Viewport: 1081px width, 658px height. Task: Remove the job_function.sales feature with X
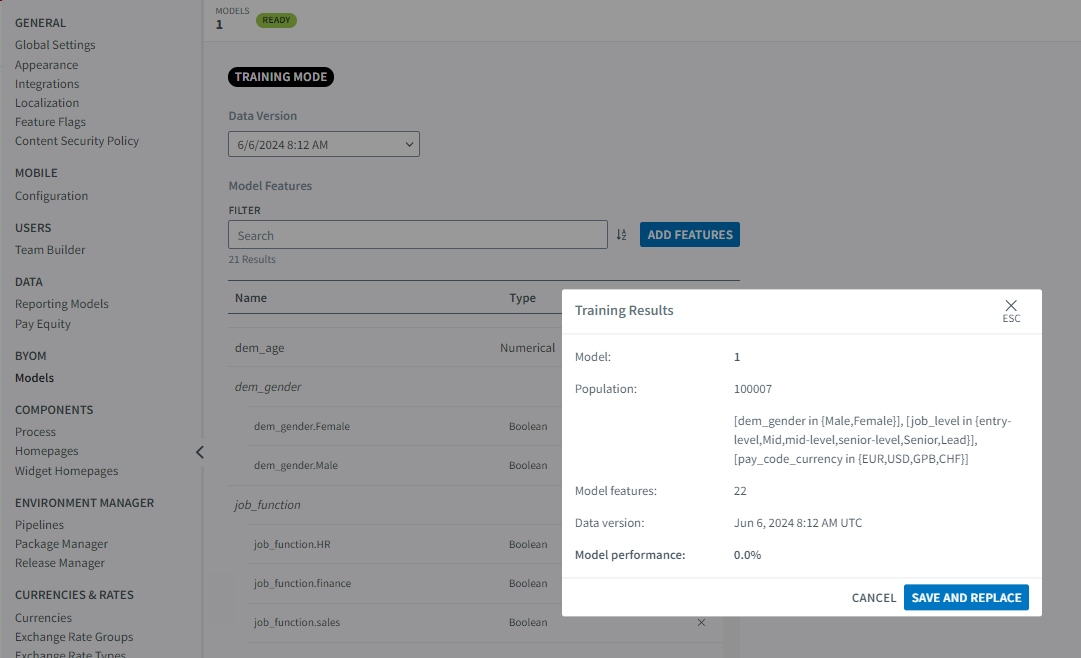click(x=701, y=622)
